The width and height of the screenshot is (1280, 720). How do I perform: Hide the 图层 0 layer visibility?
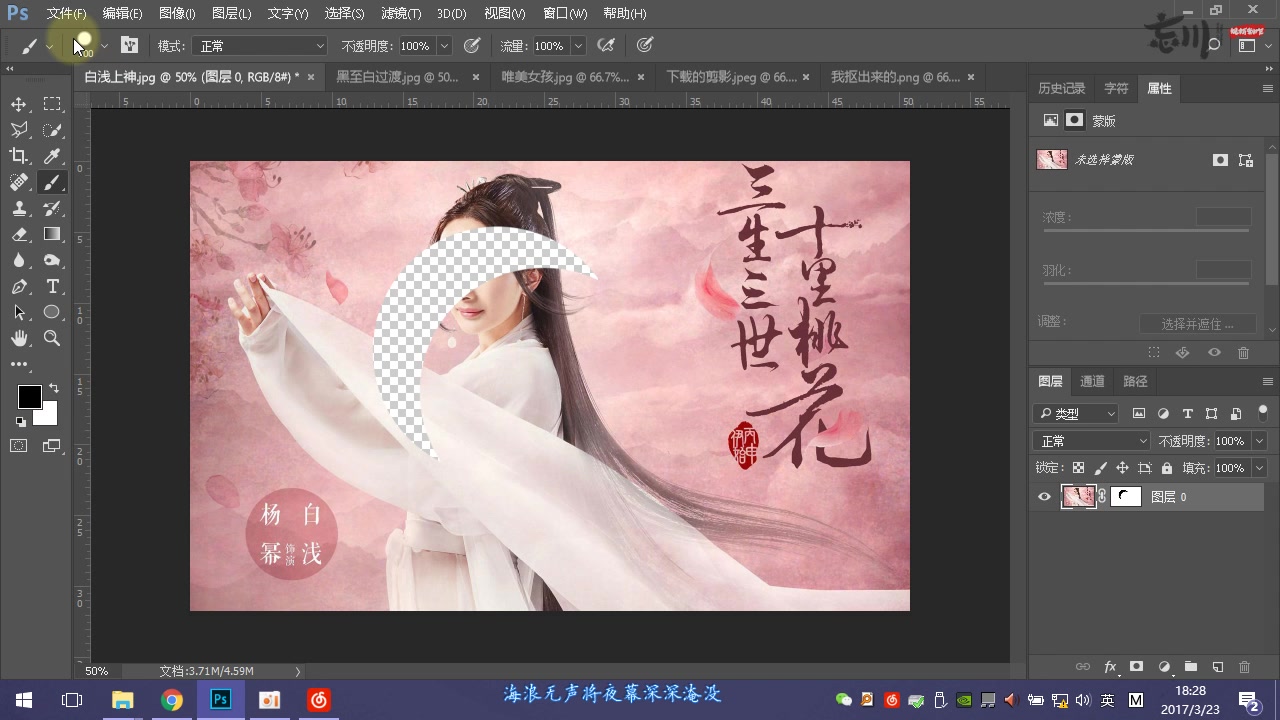coord(1044,497)
